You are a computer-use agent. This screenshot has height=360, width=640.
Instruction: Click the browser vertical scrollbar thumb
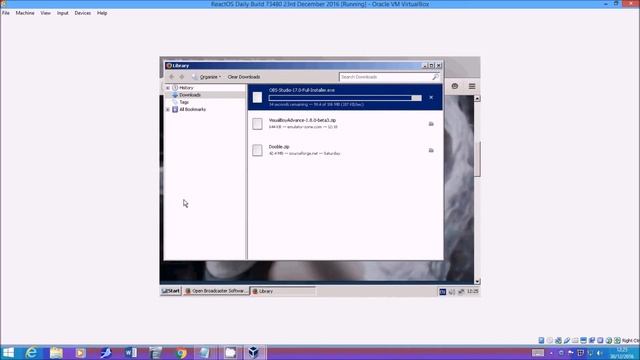coord(478,159)
